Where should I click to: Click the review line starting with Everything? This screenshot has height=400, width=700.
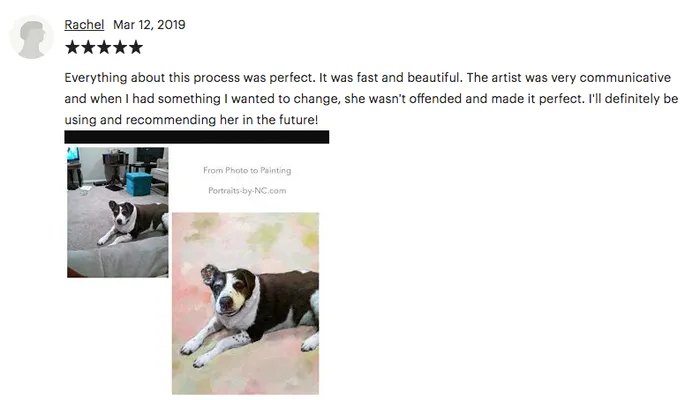tap(367, 78)
